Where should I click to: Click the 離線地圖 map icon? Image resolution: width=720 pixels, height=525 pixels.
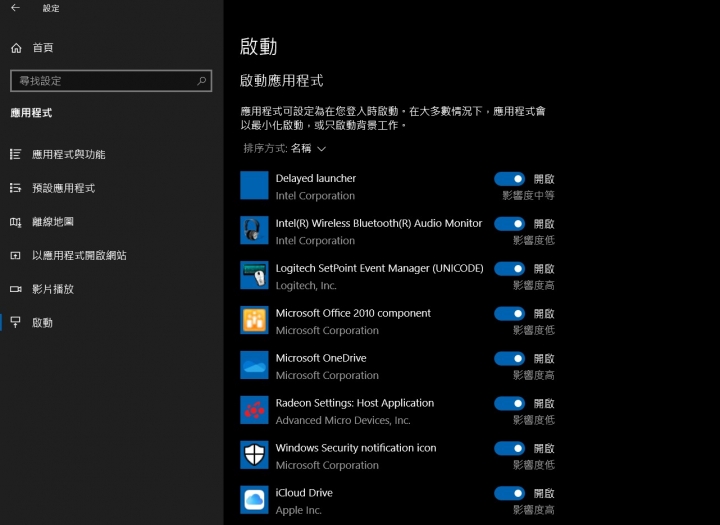click(16, 222)
